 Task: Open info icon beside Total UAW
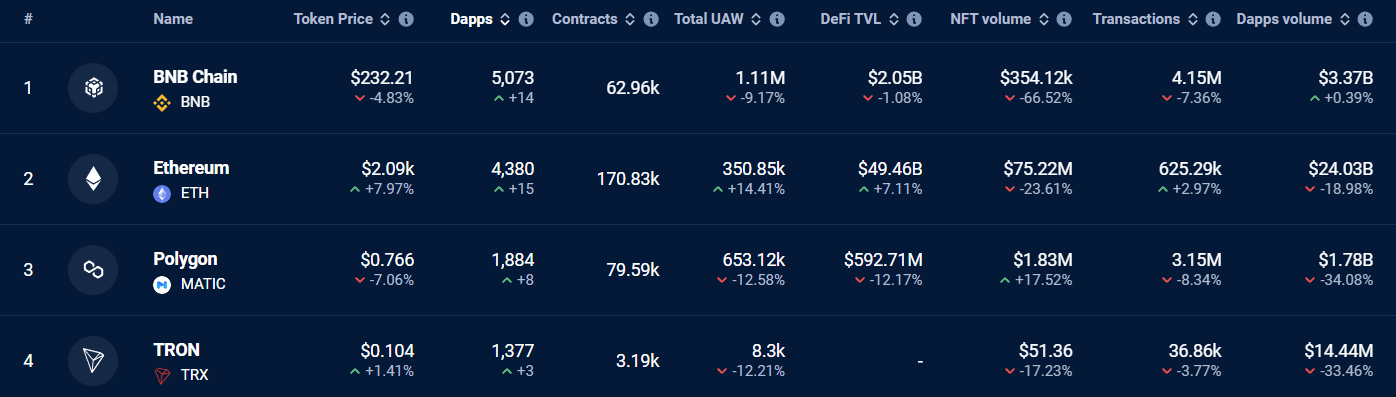[777, 19]
